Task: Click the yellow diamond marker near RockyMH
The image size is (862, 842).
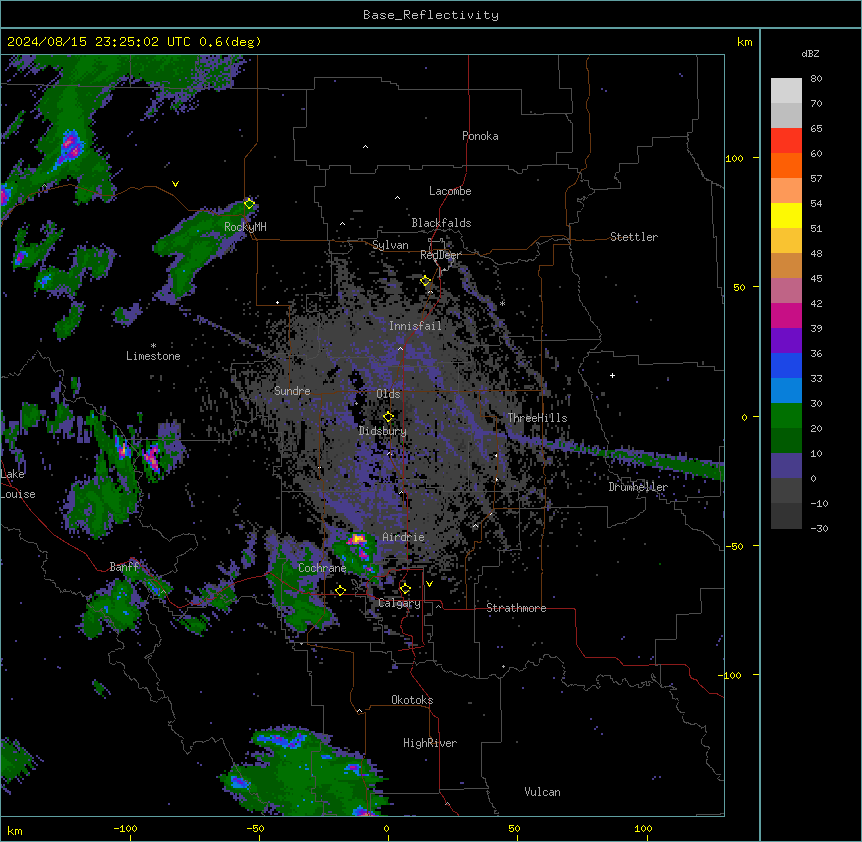Action: pos(249,204)
